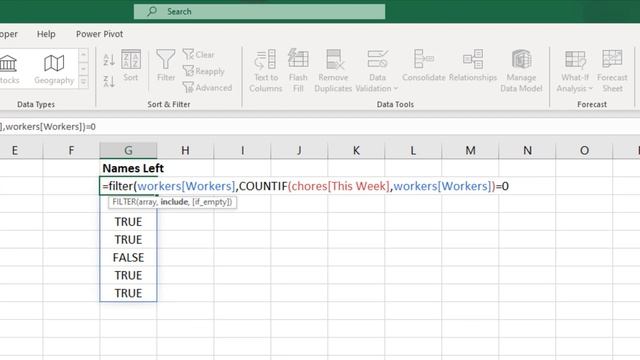Sort ascending A to Z
Viewport: 640px width, 360px height.
pos(109,60)
